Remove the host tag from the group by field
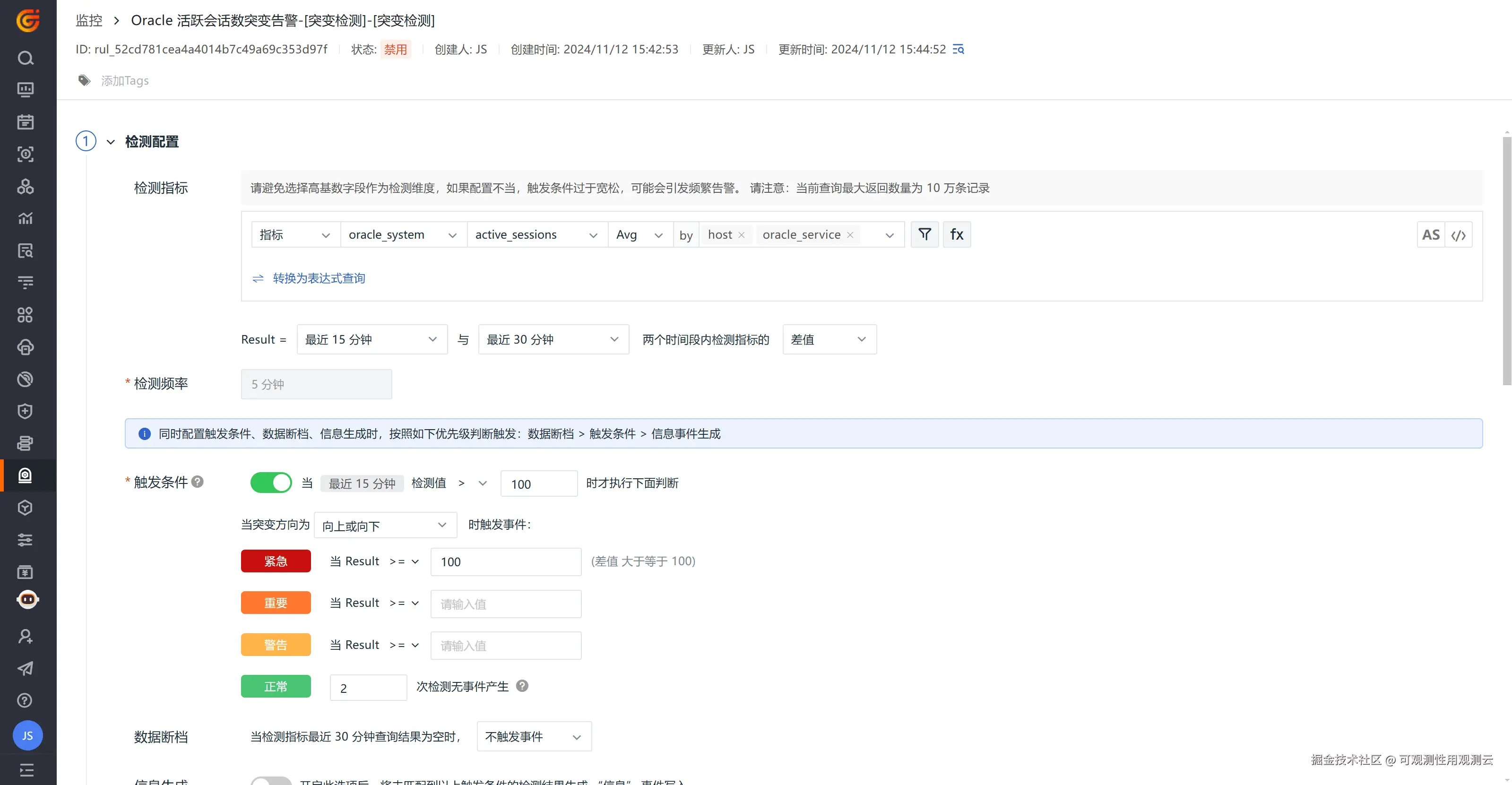The image size is (1512, 785). tap(741, 235)
